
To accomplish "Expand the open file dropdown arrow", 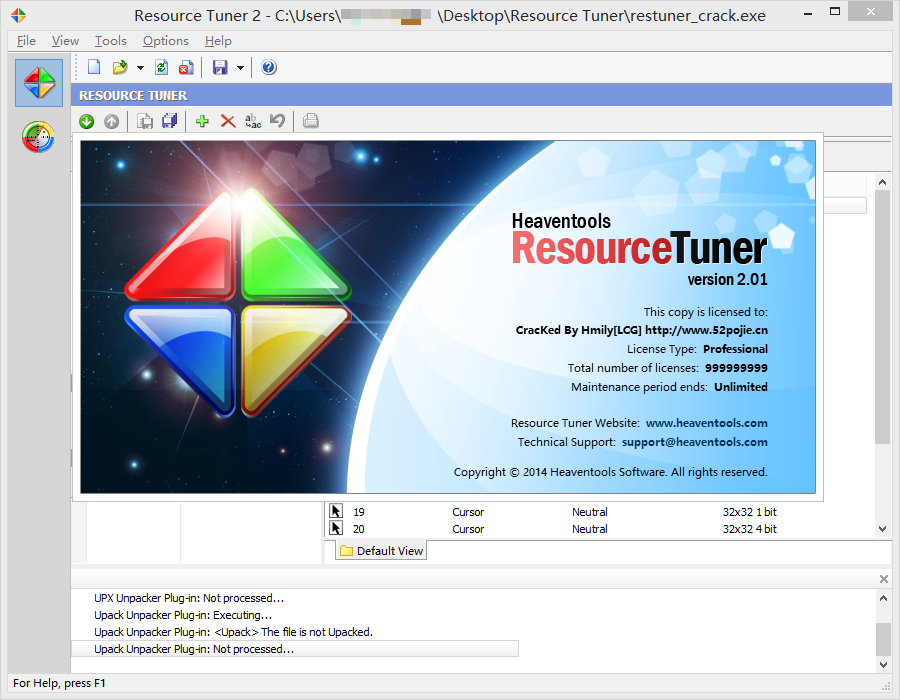I will (140, 68).
